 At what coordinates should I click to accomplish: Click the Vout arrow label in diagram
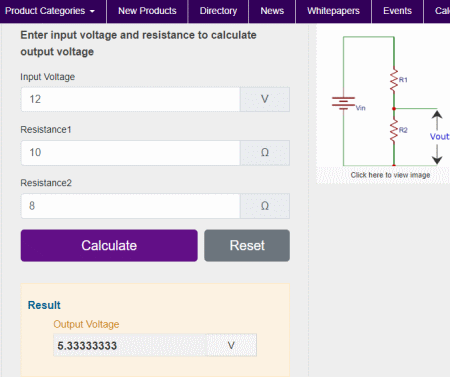point(439,137)
